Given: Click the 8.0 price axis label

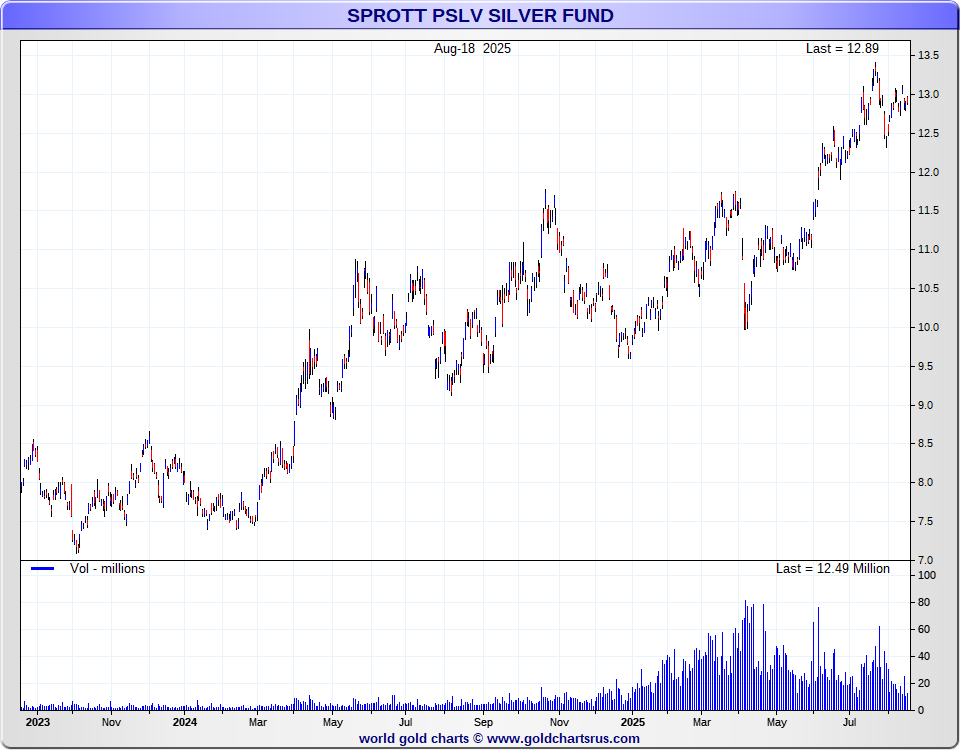Looking at the screenshot, I should coord(928,482).
